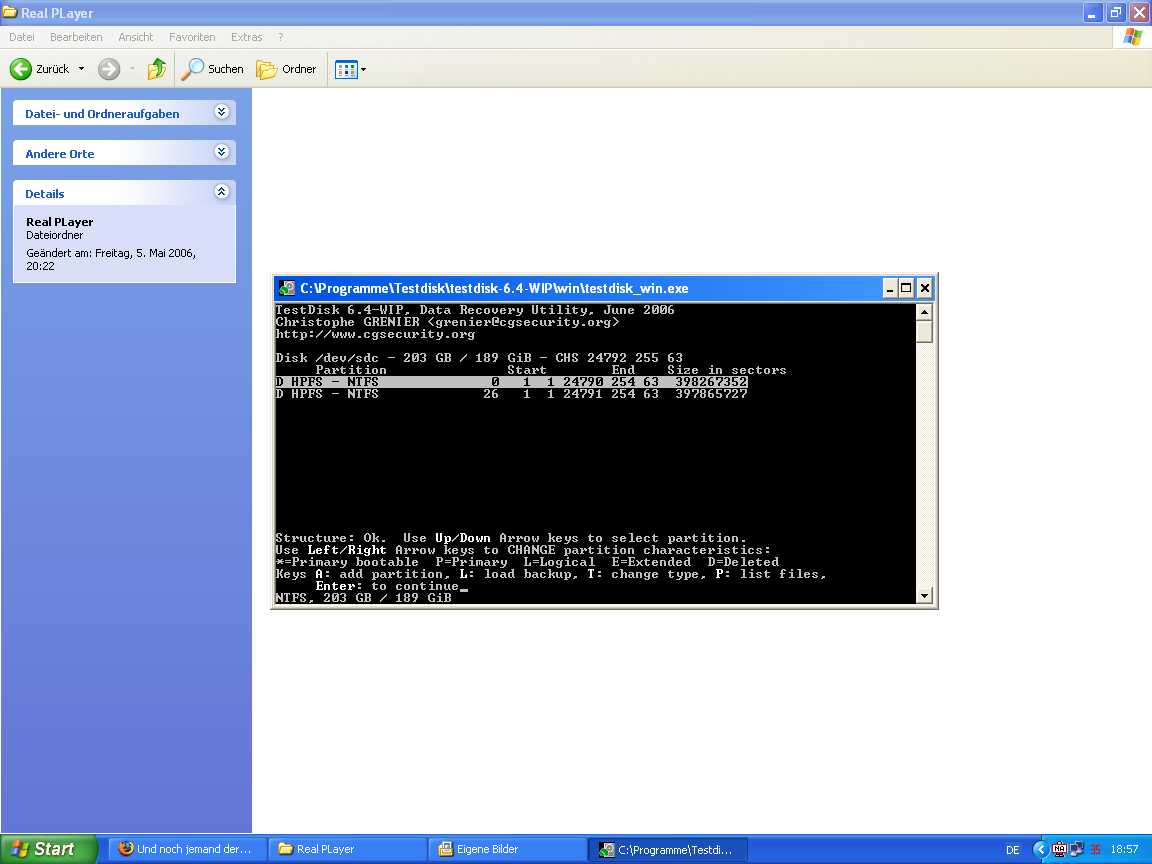Open the Favoriten menu
The height and width of the screenshot is (864, 1152).
tap(192, 37)
